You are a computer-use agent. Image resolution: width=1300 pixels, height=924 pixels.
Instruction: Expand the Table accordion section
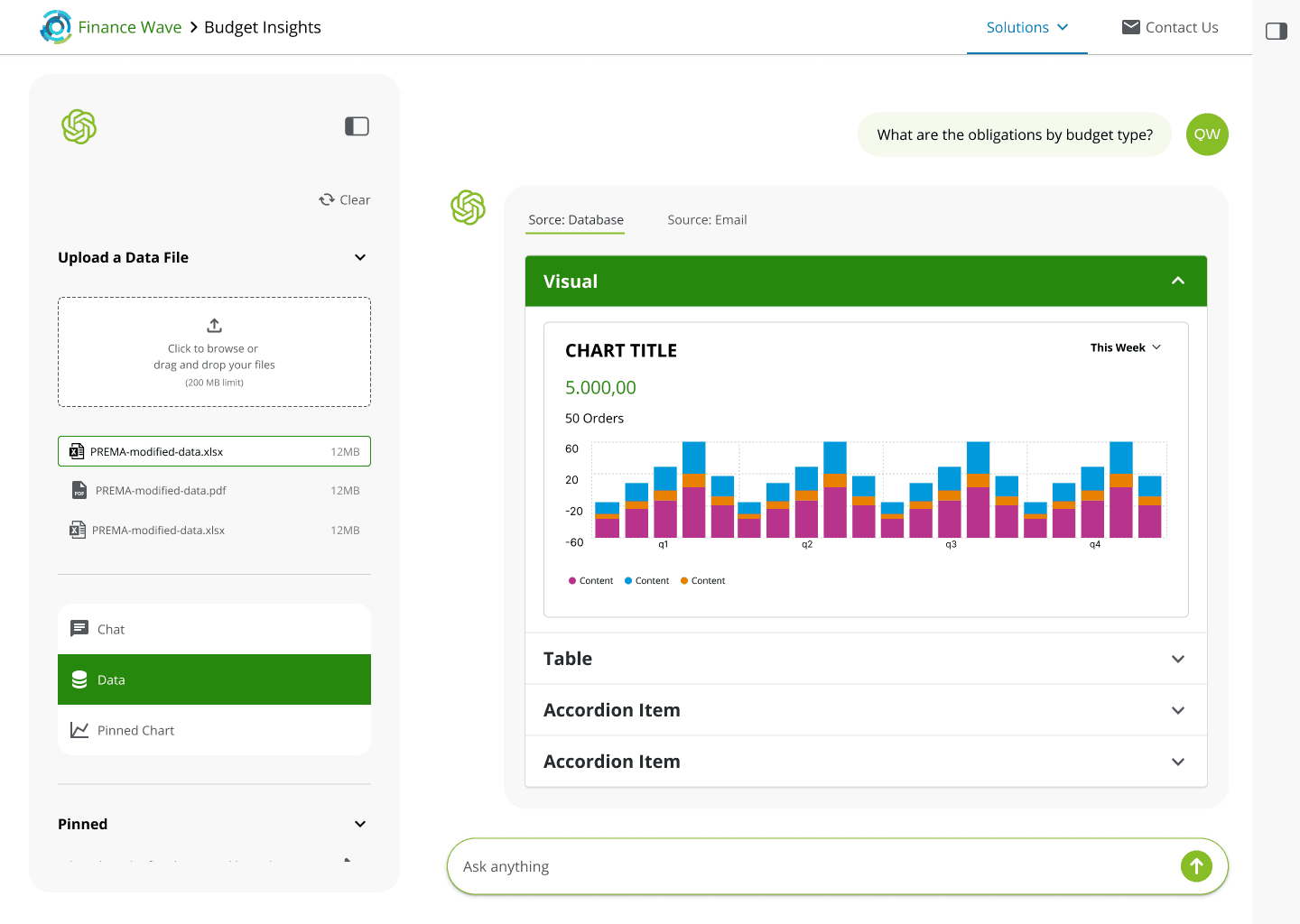coord(866,659)
